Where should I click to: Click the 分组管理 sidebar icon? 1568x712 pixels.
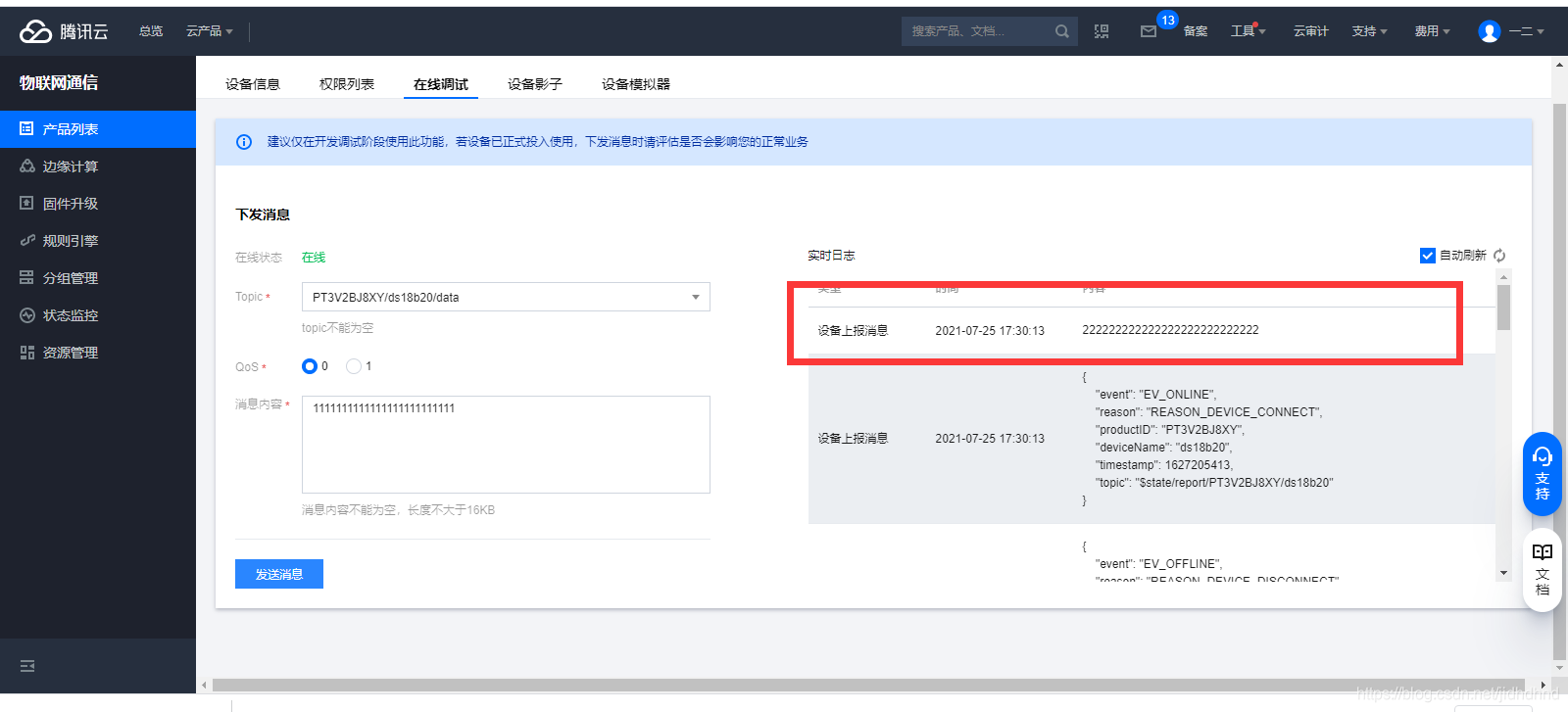(27, 277)
